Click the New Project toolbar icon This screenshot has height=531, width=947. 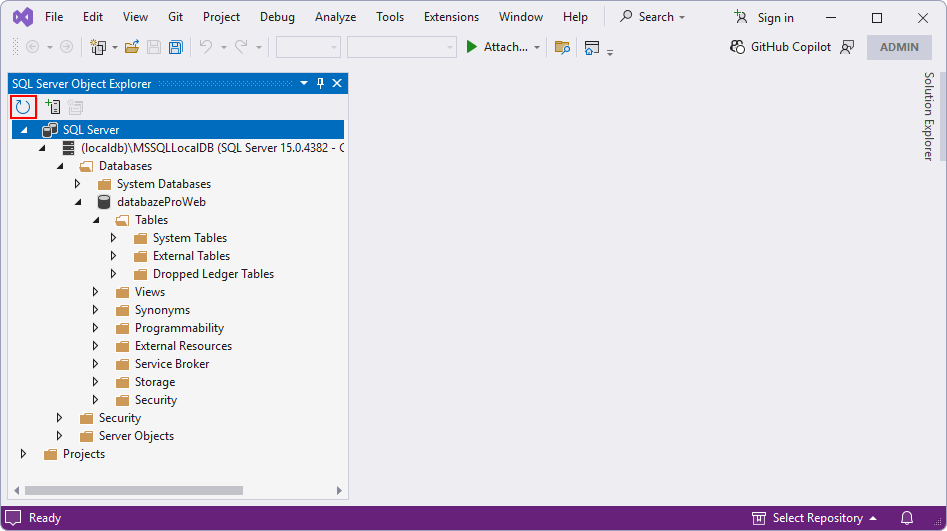pos(98,47)
